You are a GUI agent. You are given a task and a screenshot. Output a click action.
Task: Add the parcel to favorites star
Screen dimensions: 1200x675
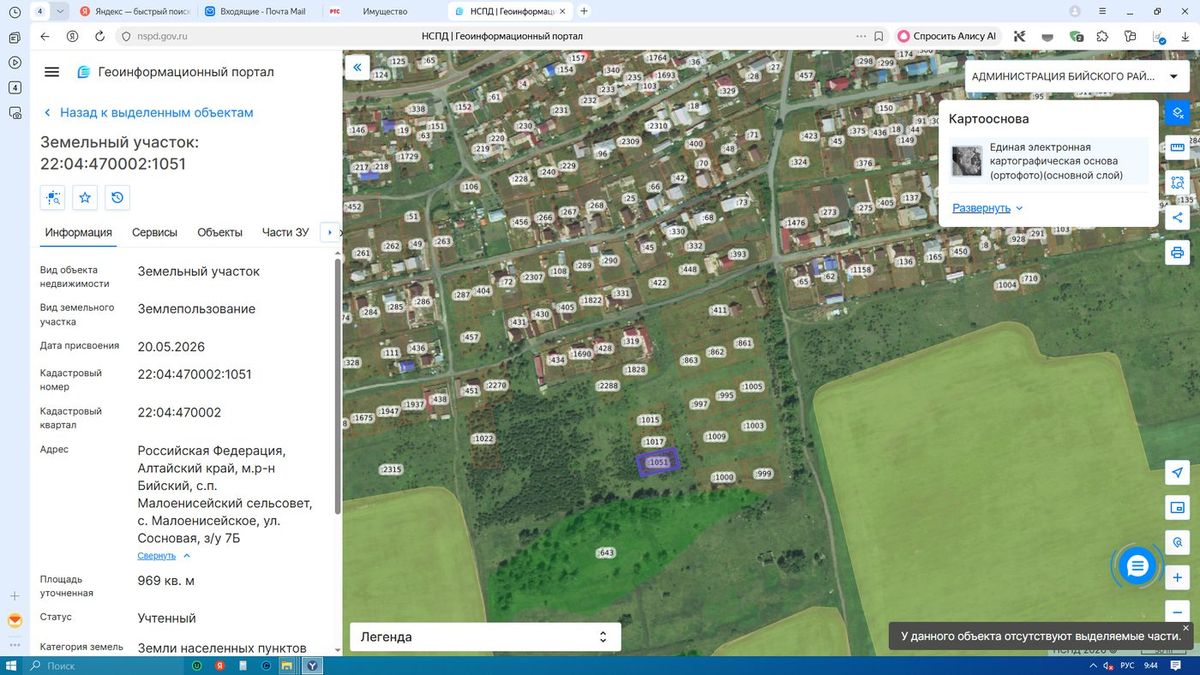(85, 198)
